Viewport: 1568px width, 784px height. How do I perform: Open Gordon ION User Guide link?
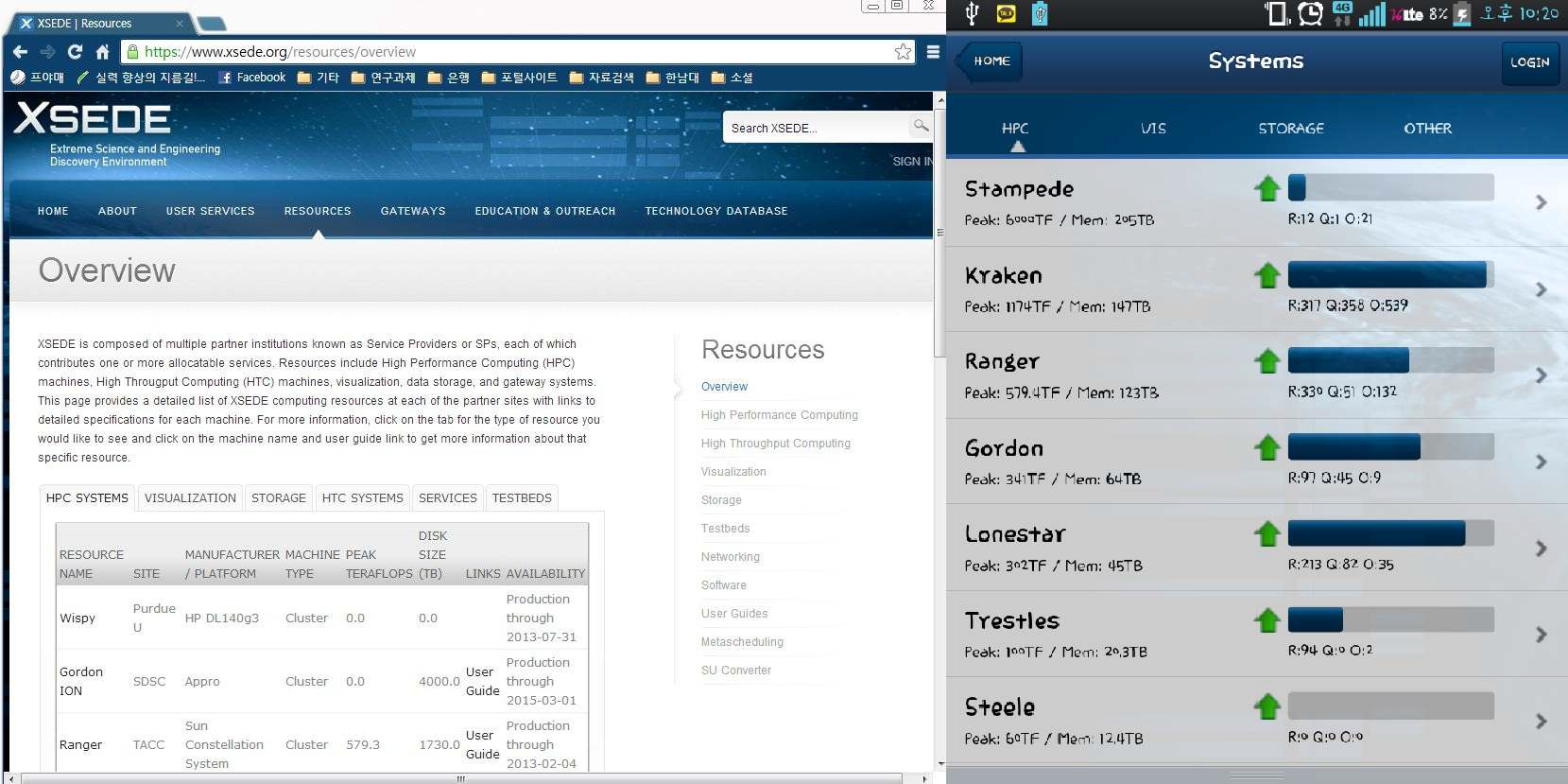482,682
